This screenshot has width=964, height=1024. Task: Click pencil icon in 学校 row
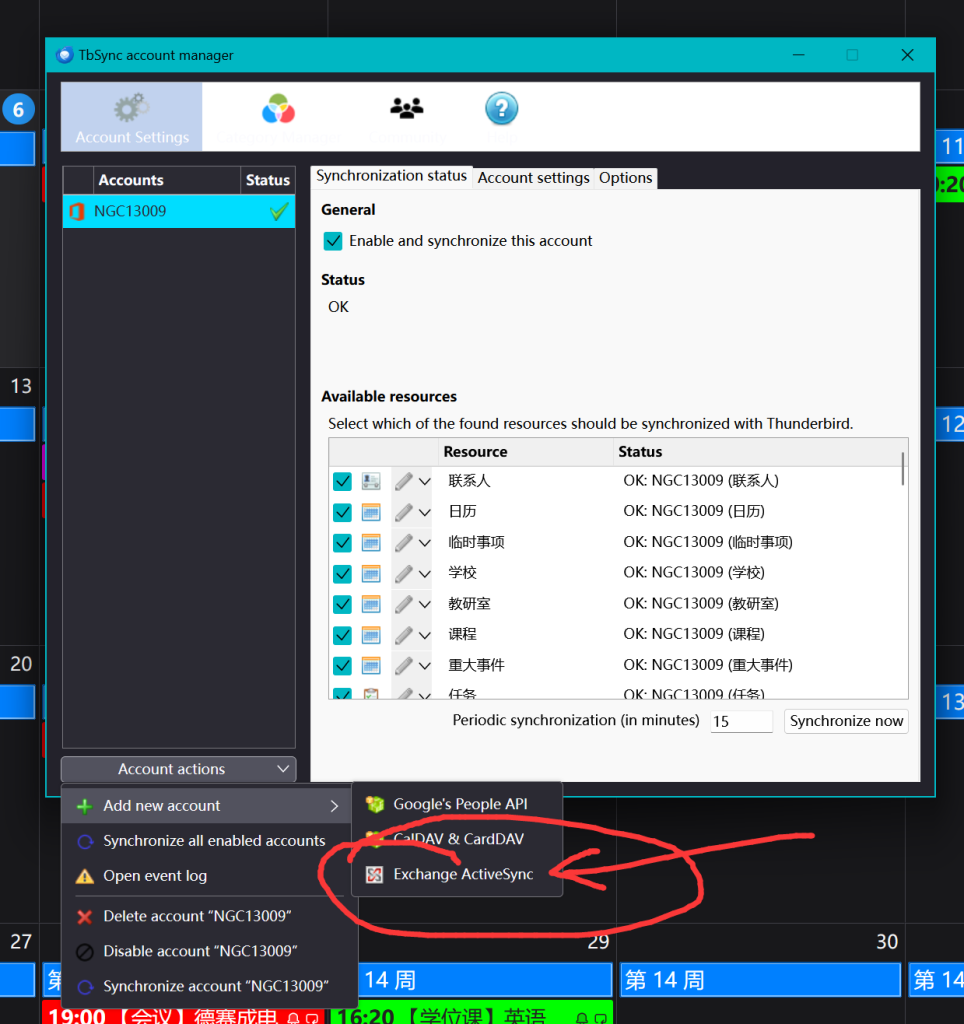[x=404, y=573]
